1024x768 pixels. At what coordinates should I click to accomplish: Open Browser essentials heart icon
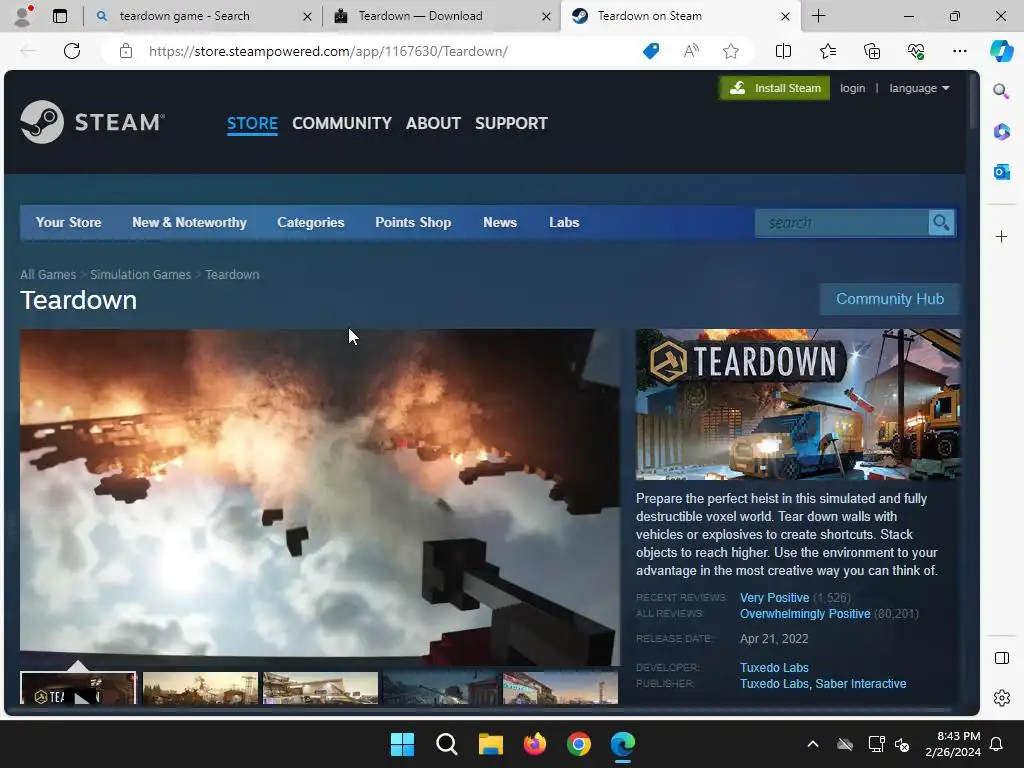pyautogui.click(x=916, y=51)
